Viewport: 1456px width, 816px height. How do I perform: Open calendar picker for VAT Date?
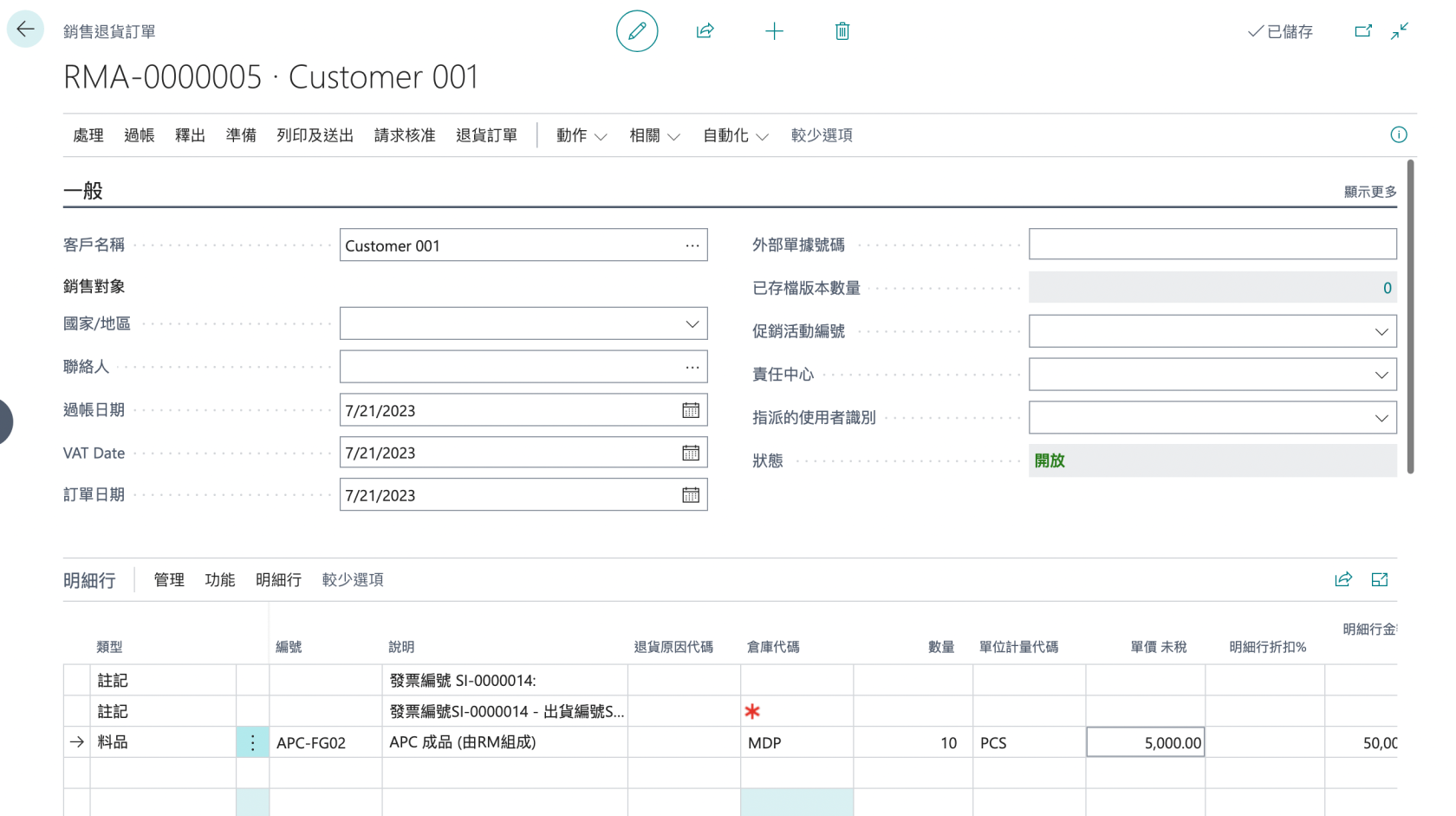(691, 453)
